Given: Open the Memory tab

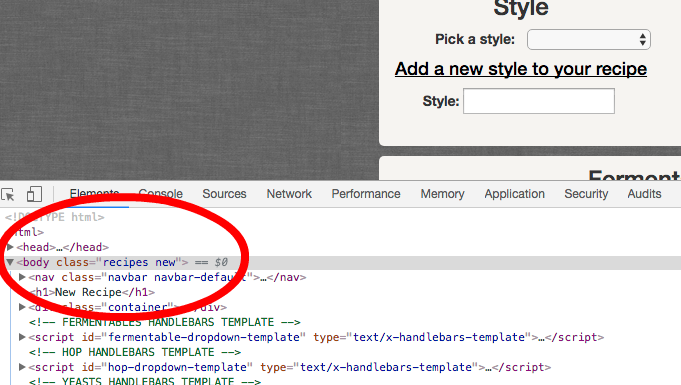Looking at the screenshot, I should click(442, 194).
